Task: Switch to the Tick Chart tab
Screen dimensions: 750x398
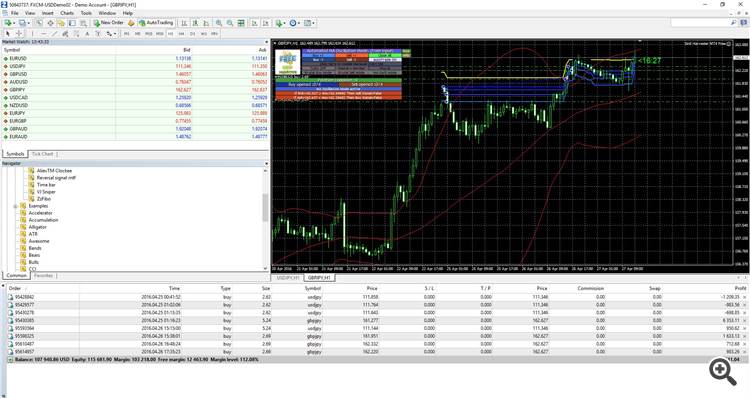Action: [43, 154]
